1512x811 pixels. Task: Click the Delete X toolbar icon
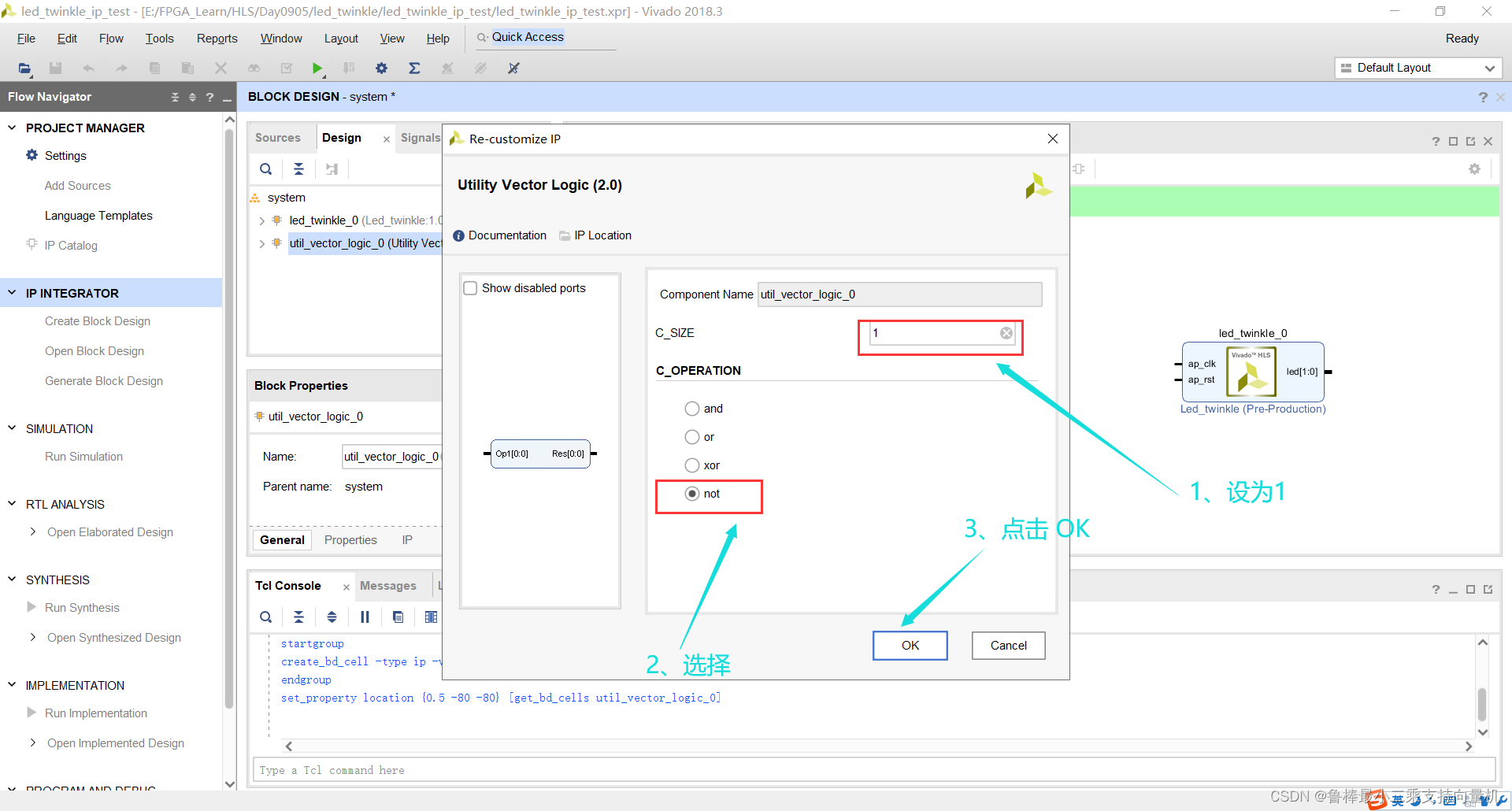[x=220, y=69]
